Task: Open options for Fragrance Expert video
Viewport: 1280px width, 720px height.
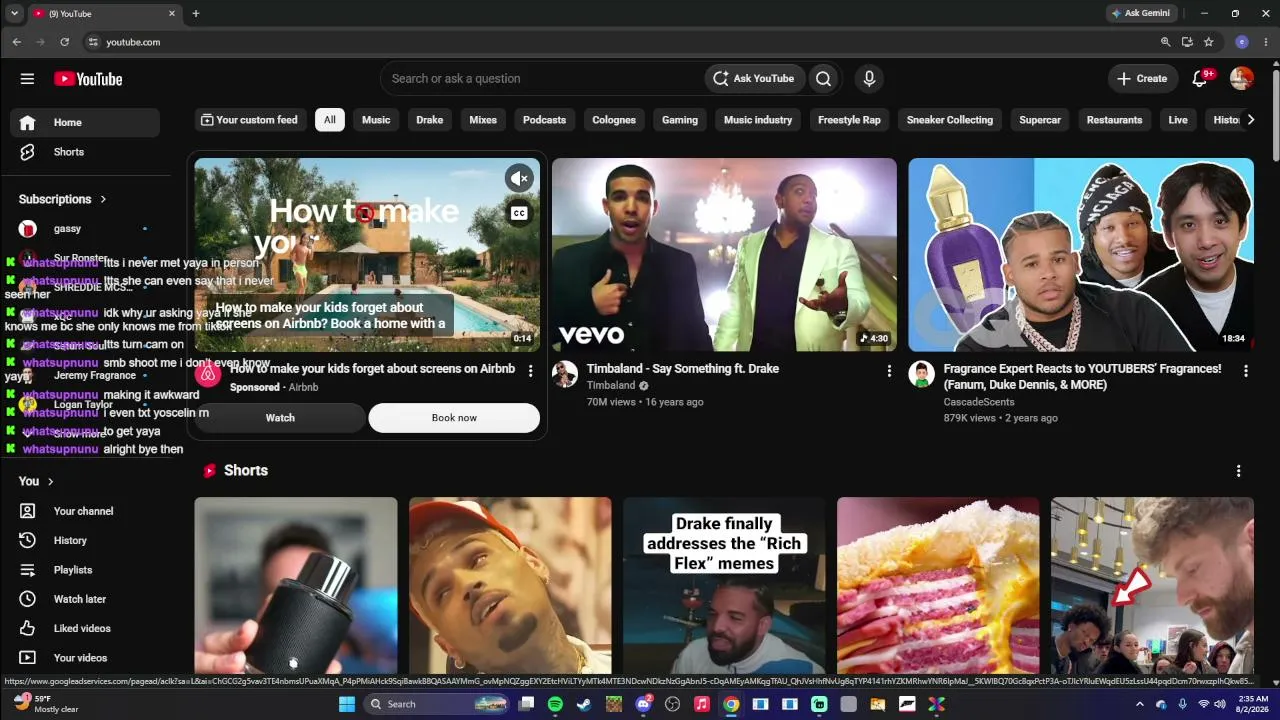Action: [x=1245, y=371]
